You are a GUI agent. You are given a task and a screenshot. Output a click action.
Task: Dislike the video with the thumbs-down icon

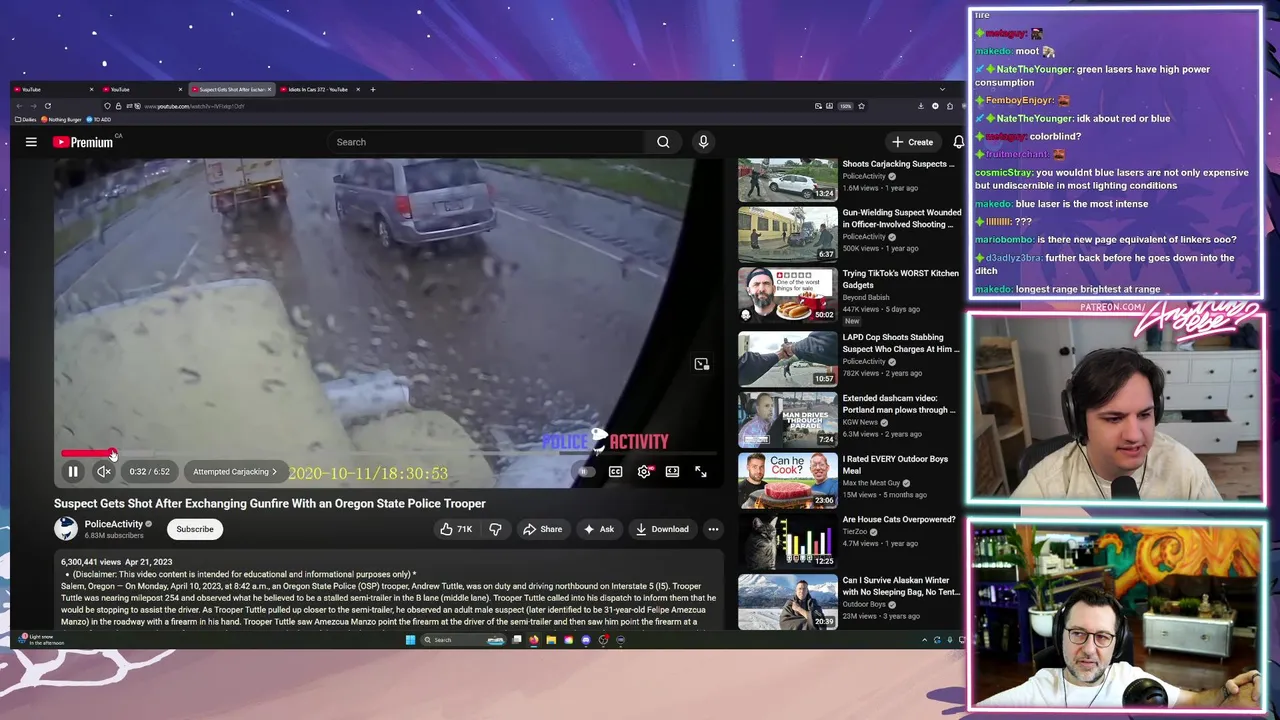[x=495, y=529]
